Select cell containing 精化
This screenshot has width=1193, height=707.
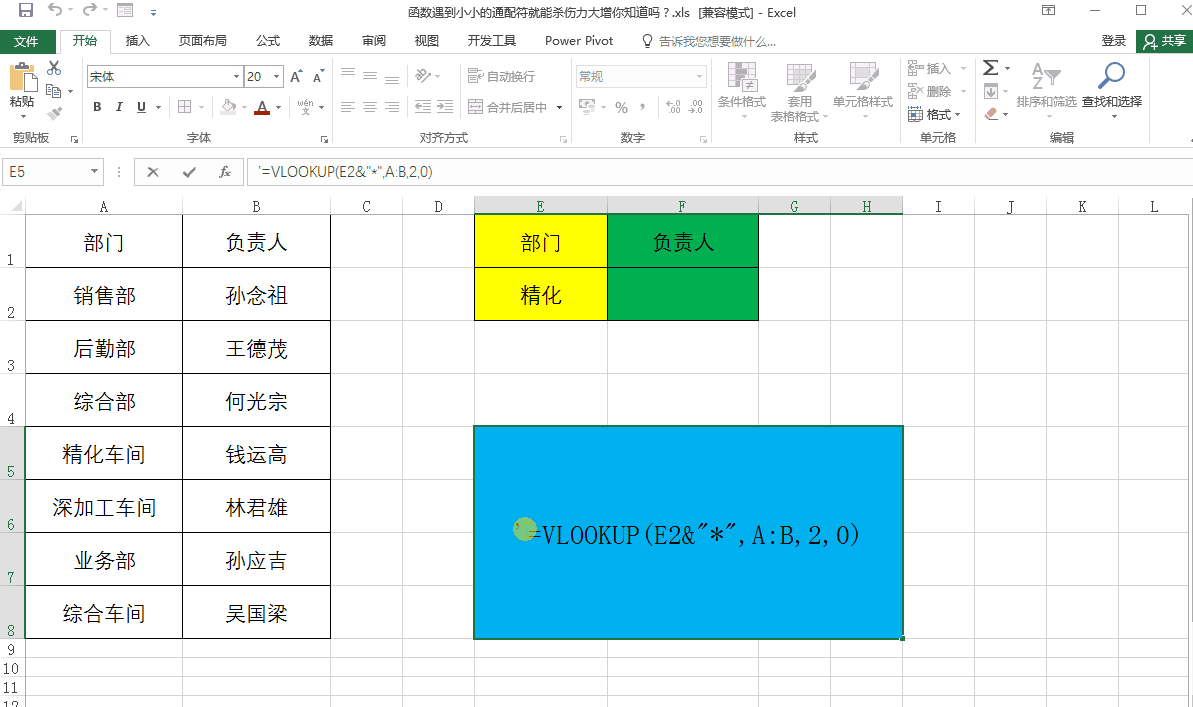pos(540,294)
